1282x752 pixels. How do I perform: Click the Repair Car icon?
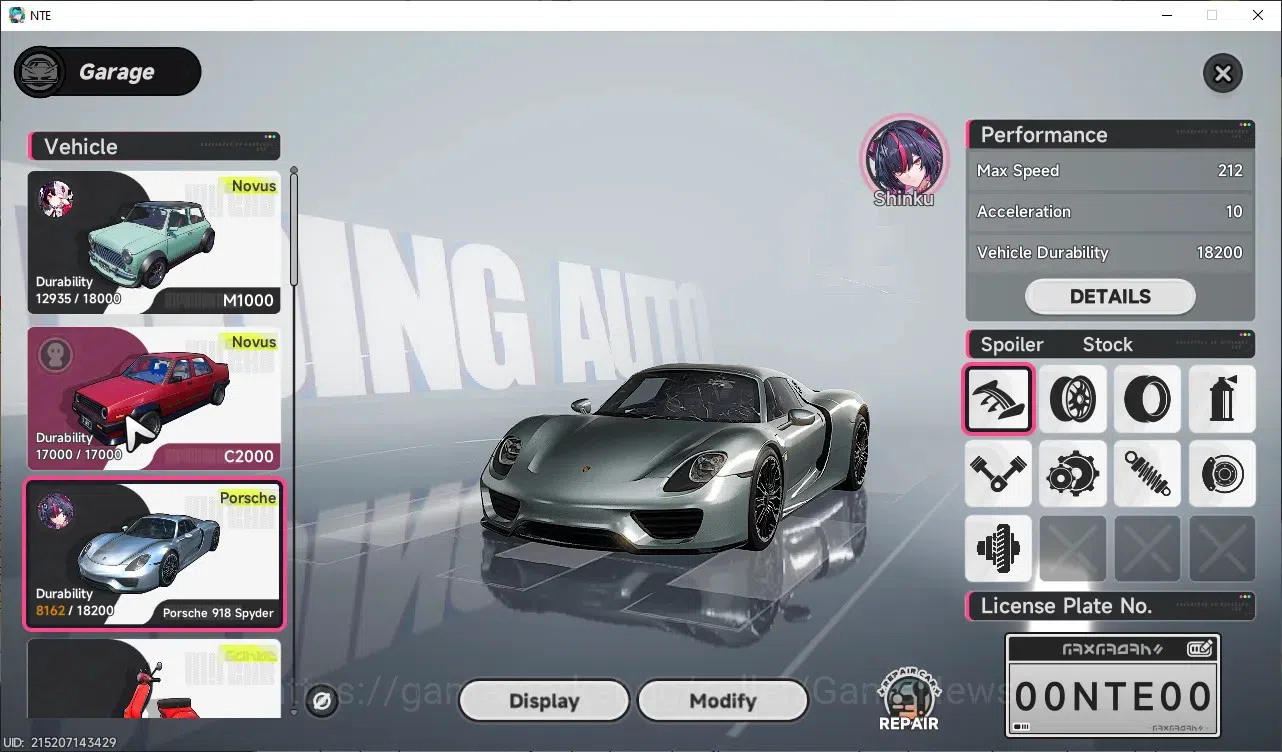[909, 700]
